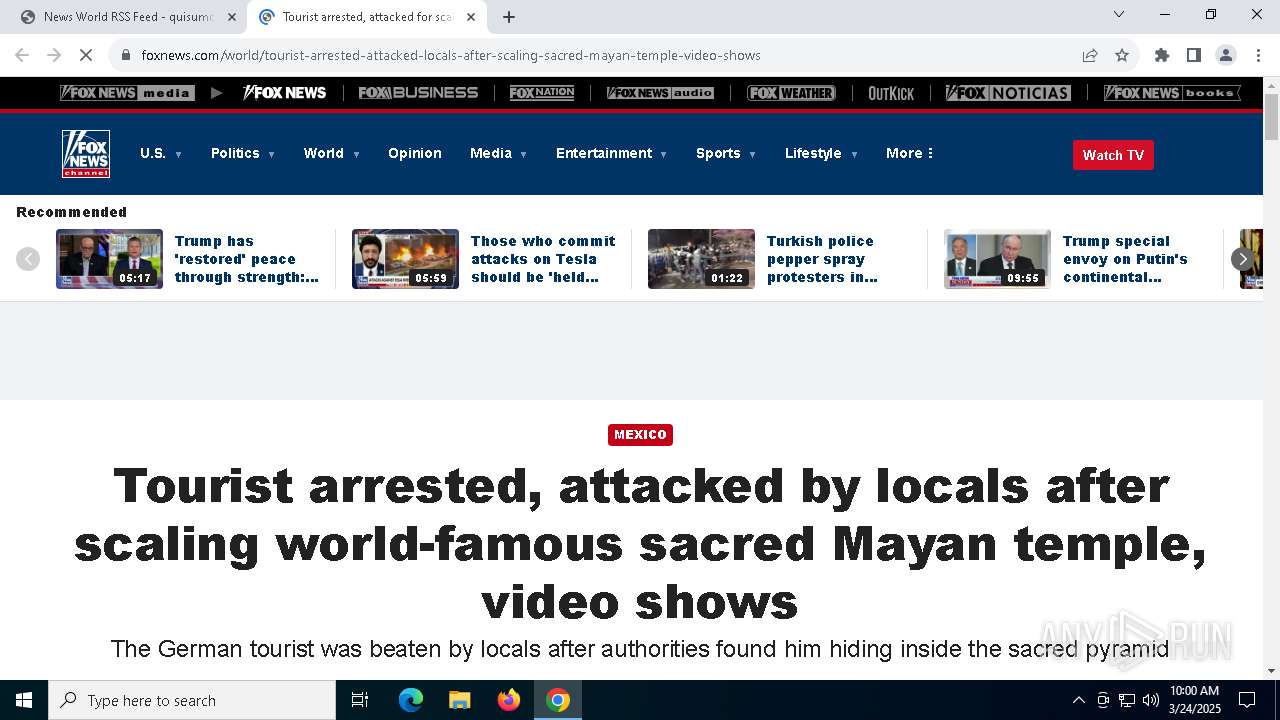Viewport: 1280px width, 720px height.
Task: Launch Firefox from the taskbar
Action: click(509, 700)
